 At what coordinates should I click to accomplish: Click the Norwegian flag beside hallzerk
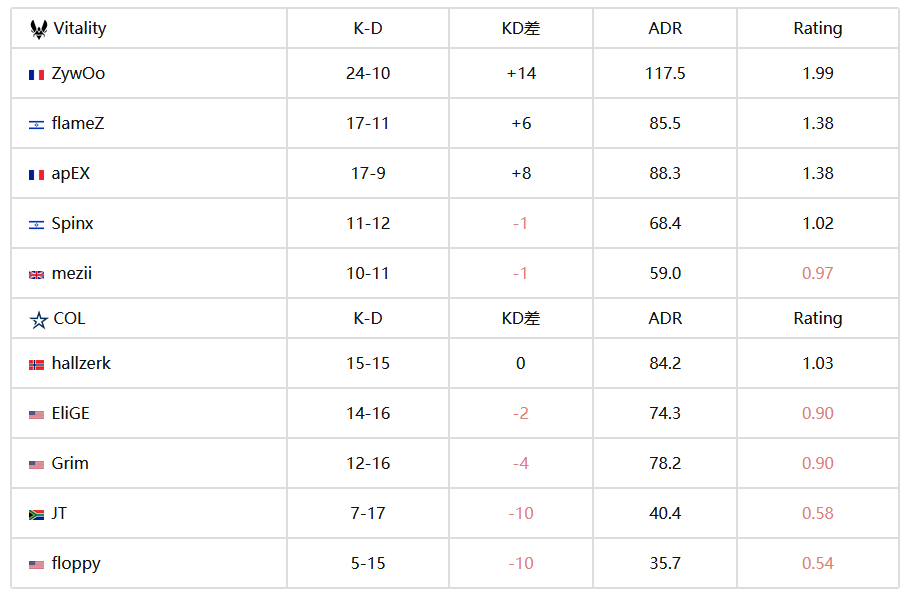point(36,365)
